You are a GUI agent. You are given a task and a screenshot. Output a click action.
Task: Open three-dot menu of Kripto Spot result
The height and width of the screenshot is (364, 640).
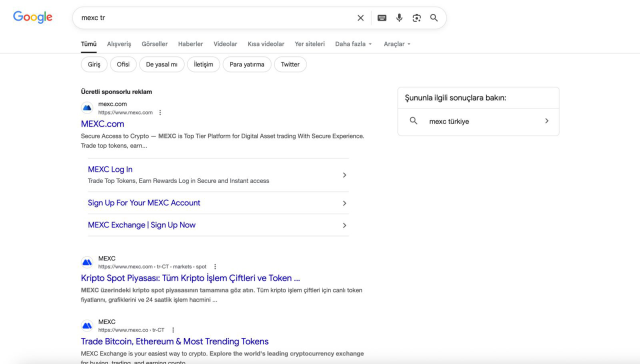tap(215, 266)
